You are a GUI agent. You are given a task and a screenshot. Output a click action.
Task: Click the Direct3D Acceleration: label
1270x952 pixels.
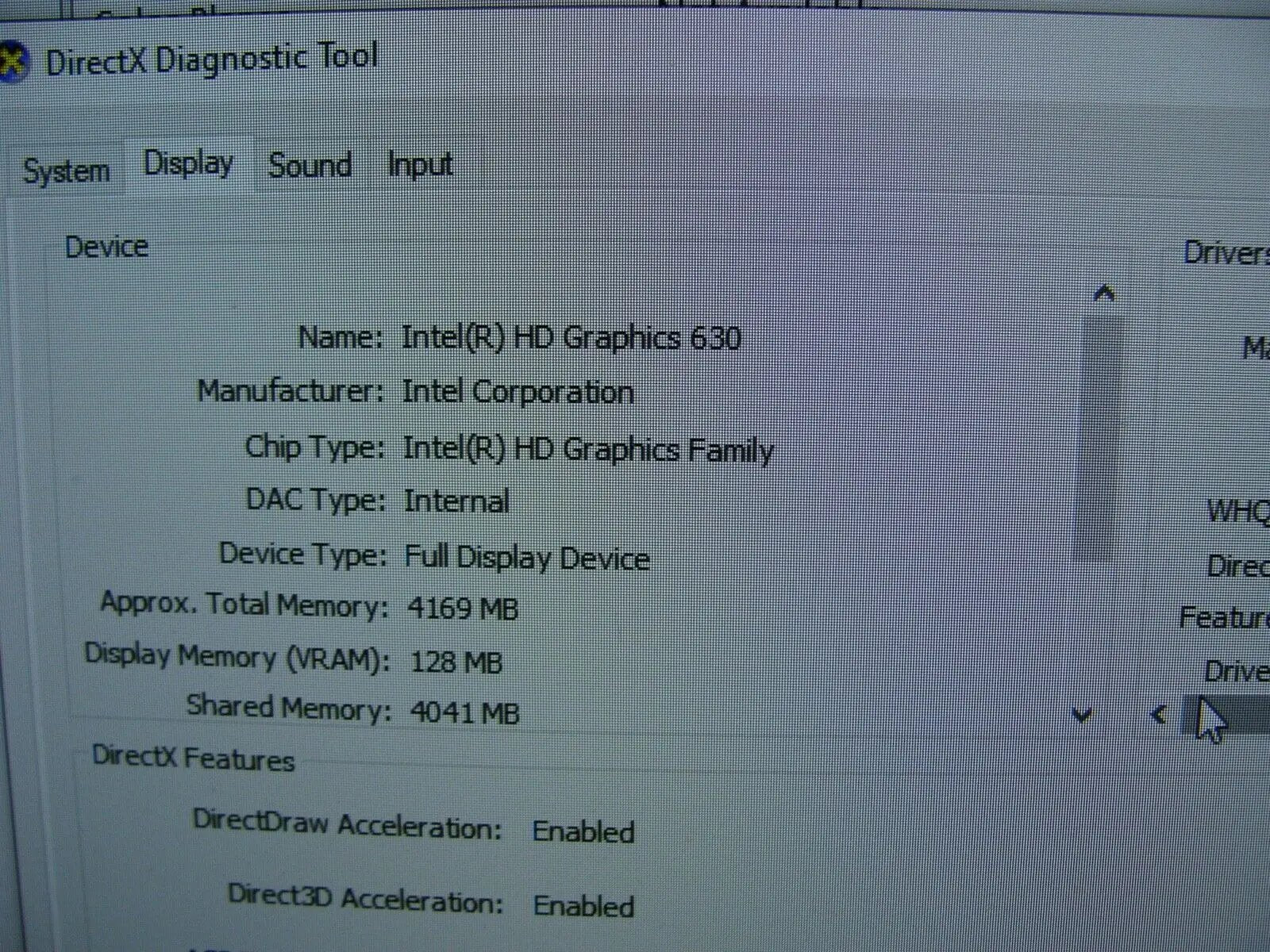(x=366, y=898)
